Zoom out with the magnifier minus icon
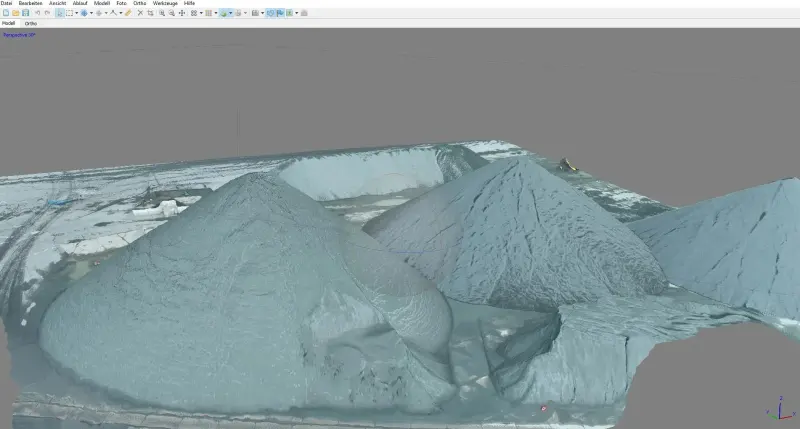This screenshot has width=800, height=429. (x=172, y=13)
